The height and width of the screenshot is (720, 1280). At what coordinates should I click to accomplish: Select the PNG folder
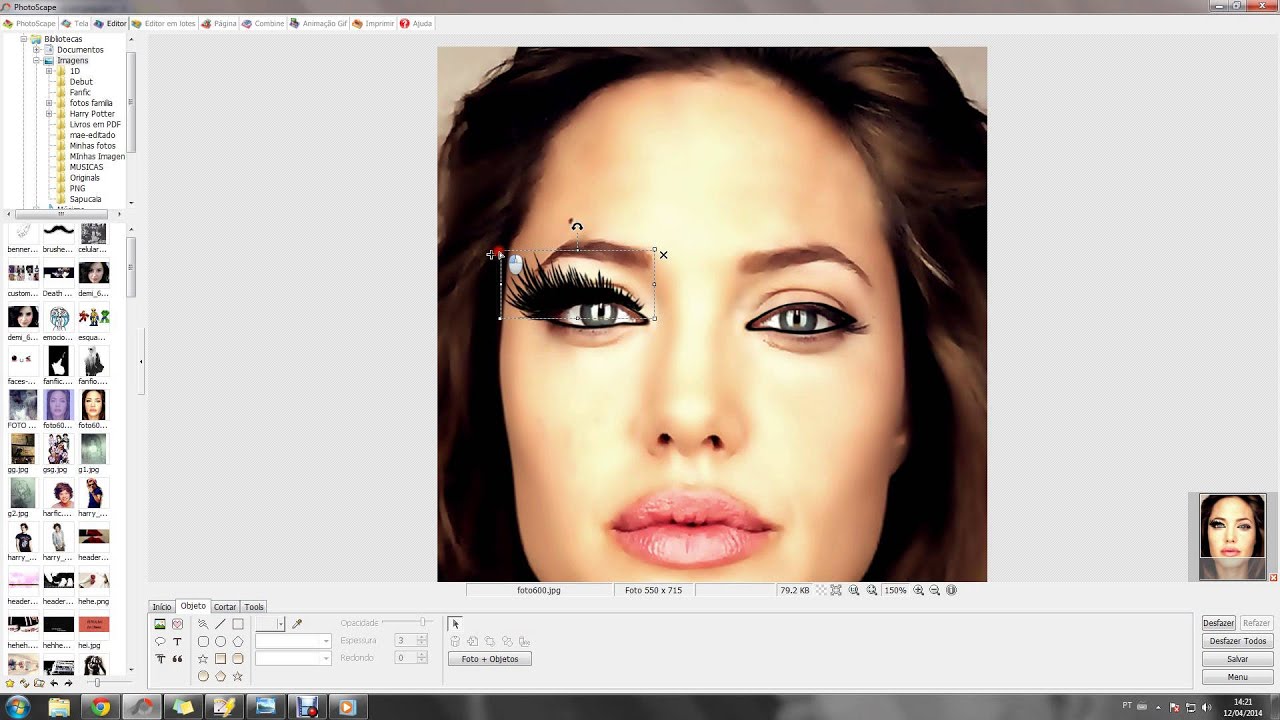click(77, 189)
